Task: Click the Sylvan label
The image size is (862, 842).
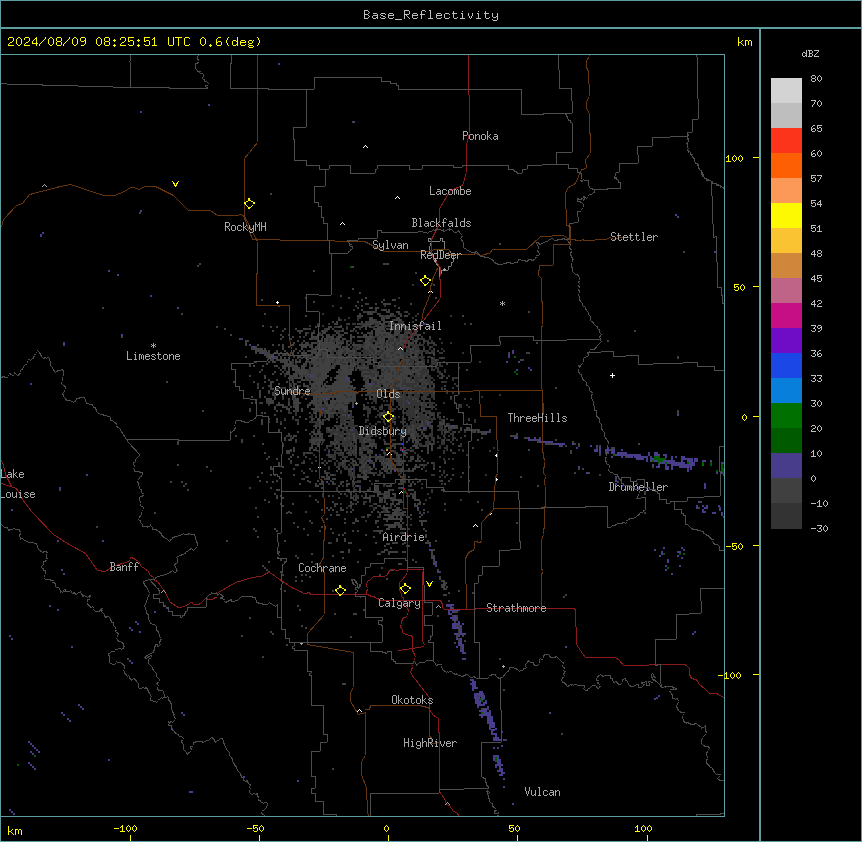Action: [x=390, y=245]
